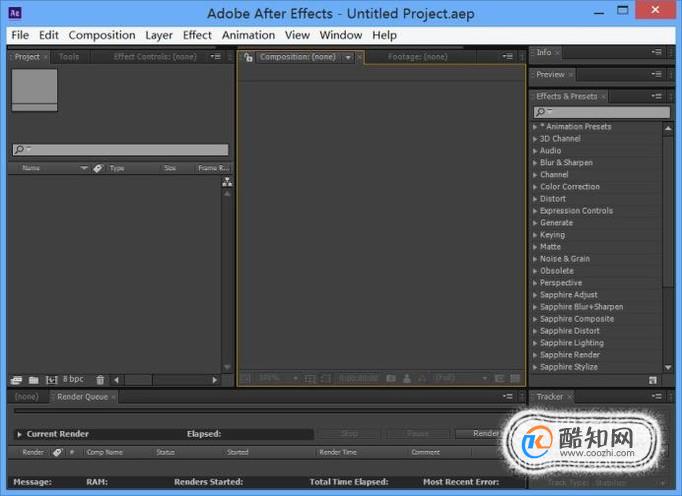Open the Window menu

[x=341, y=35]
